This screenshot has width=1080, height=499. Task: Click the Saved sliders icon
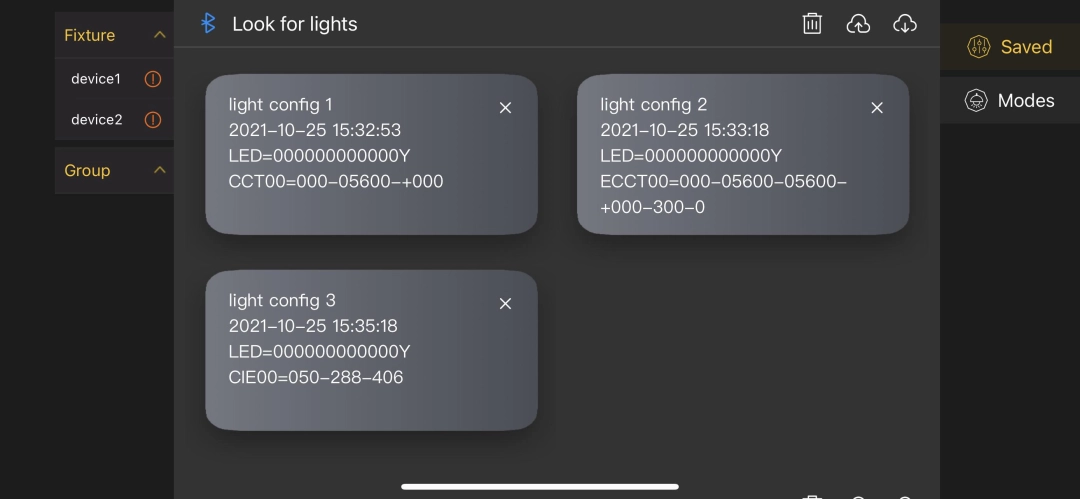(x=977, y=47)
